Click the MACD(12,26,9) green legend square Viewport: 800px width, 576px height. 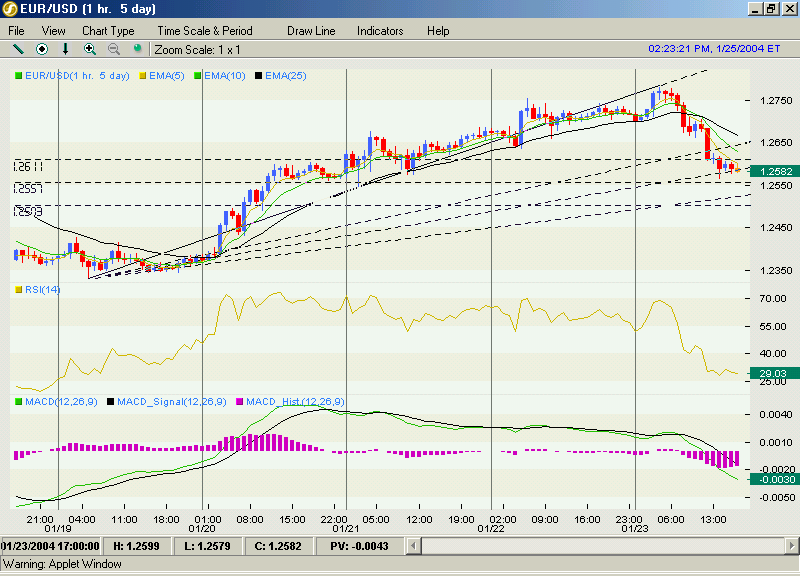19,402
